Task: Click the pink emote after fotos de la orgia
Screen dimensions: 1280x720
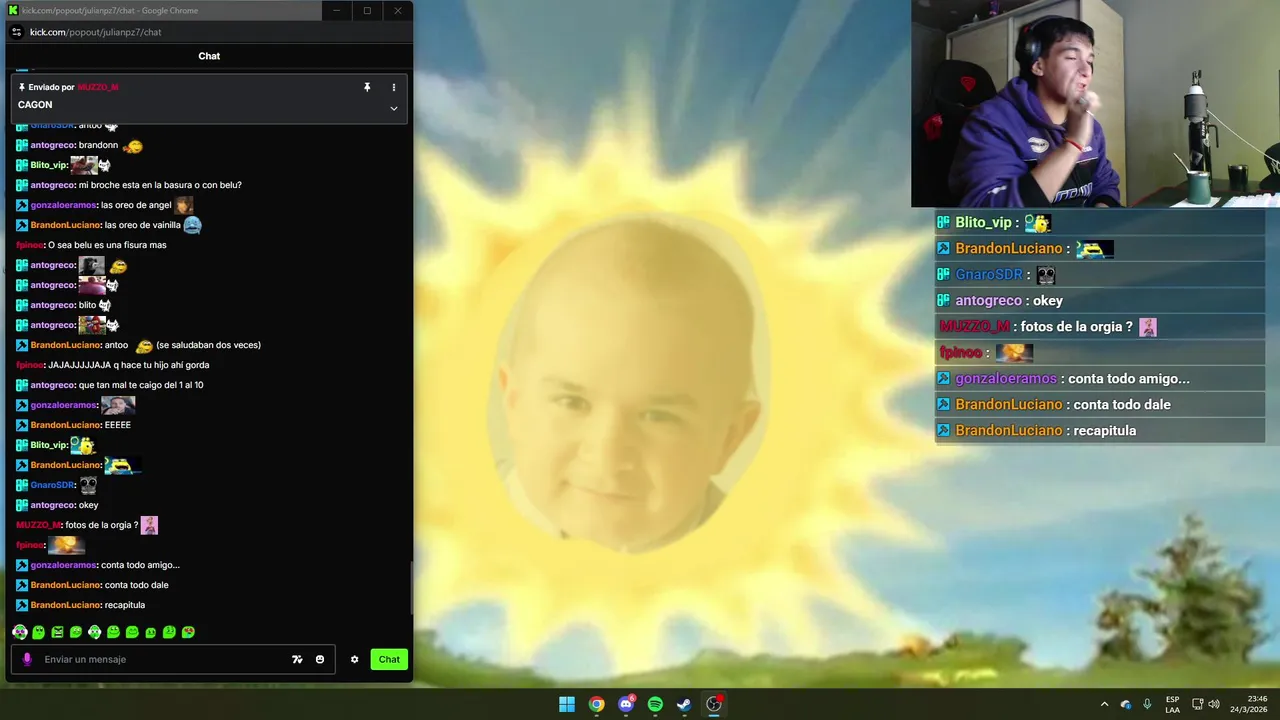Action: click(x=149, y=525)
